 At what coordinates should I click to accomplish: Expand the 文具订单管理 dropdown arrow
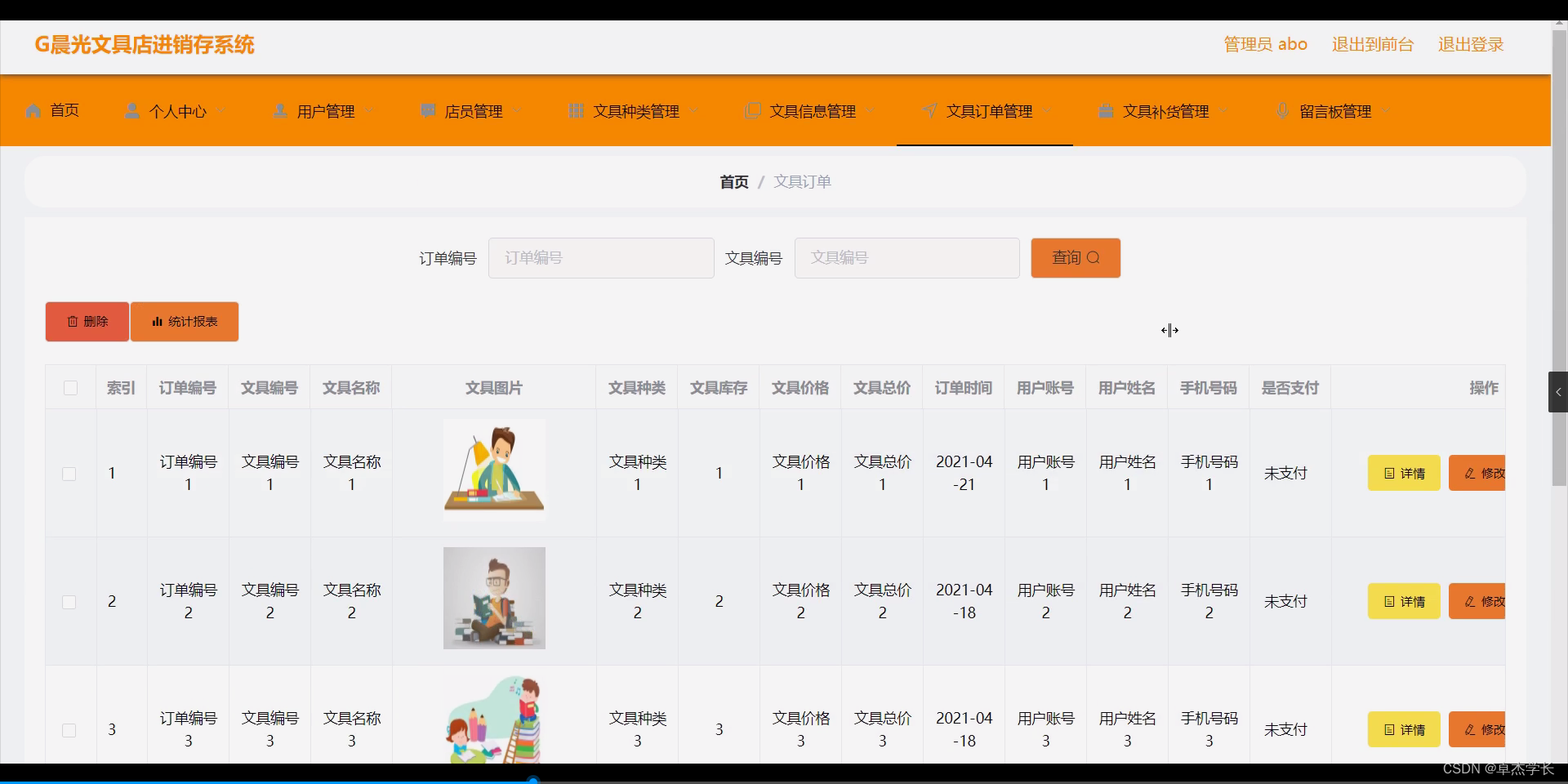[1048, 112]
